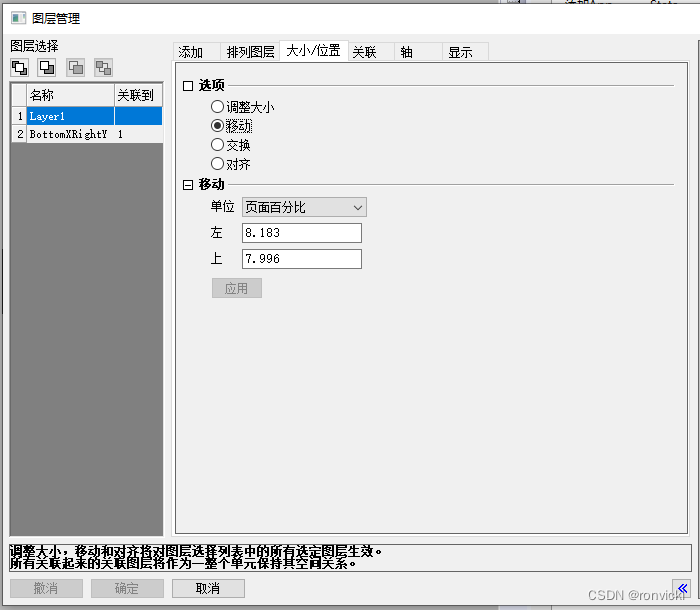The width and height of the screenshot is (700, 610).
Task: Click the 取消 button
Action: 208,588
